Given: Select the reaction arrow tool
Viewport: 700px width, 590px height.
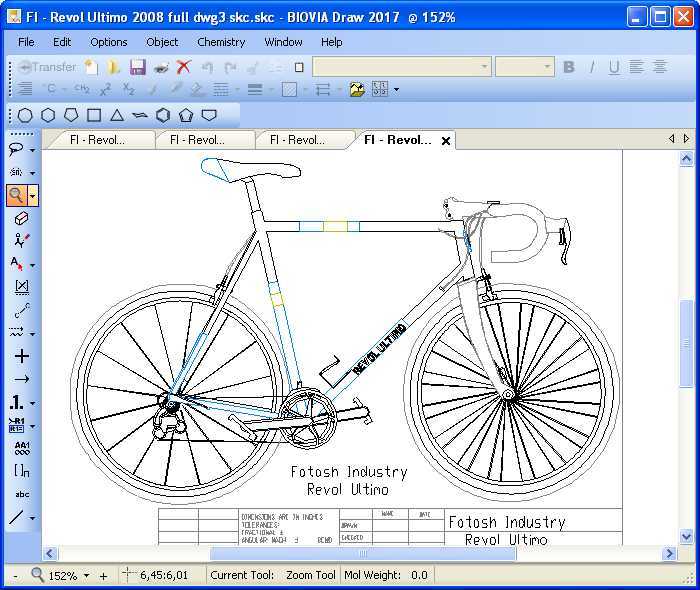Looking at the screenshot, I should [x=21, y=379].
